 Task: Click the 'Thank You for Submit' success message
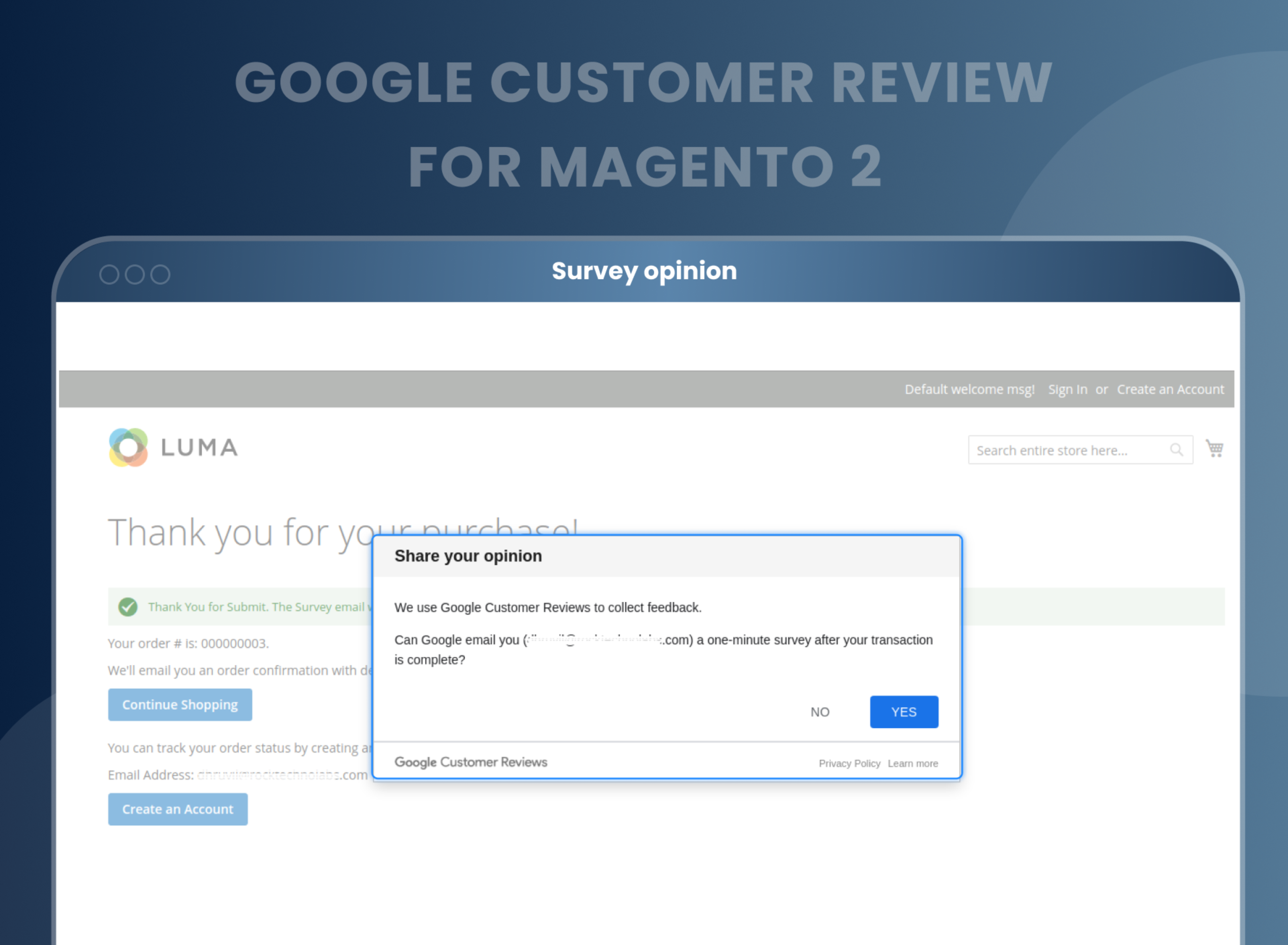(x=260, y=607)
